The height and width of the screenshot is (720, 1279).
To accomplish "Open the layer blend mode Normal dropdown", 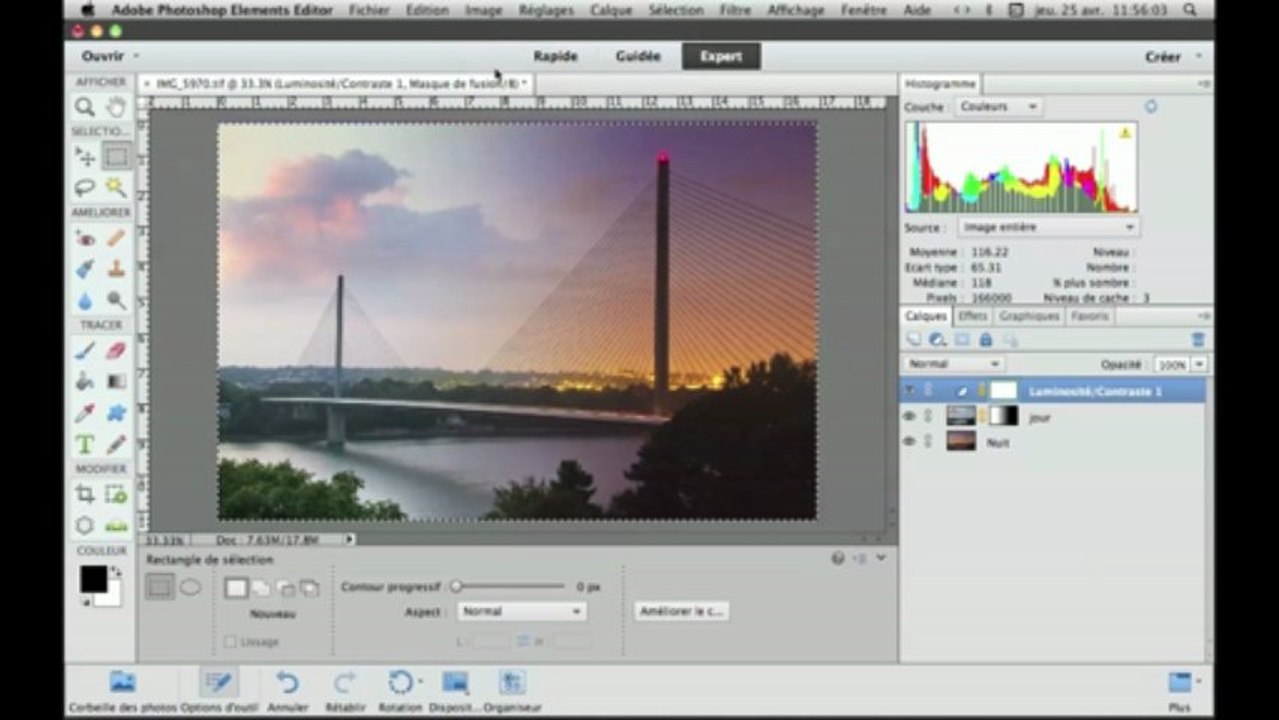I will pos(953,364).
